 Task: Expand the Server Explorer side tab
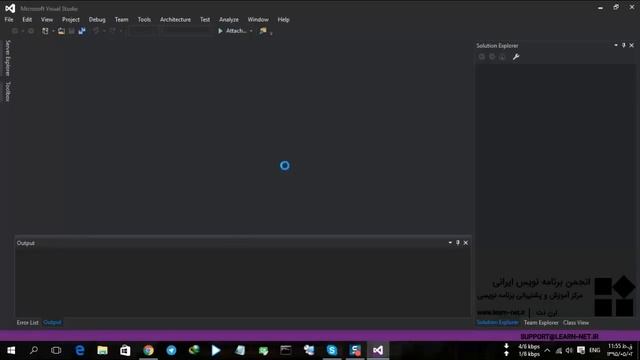pyautogui.click(x=7, y=58)
